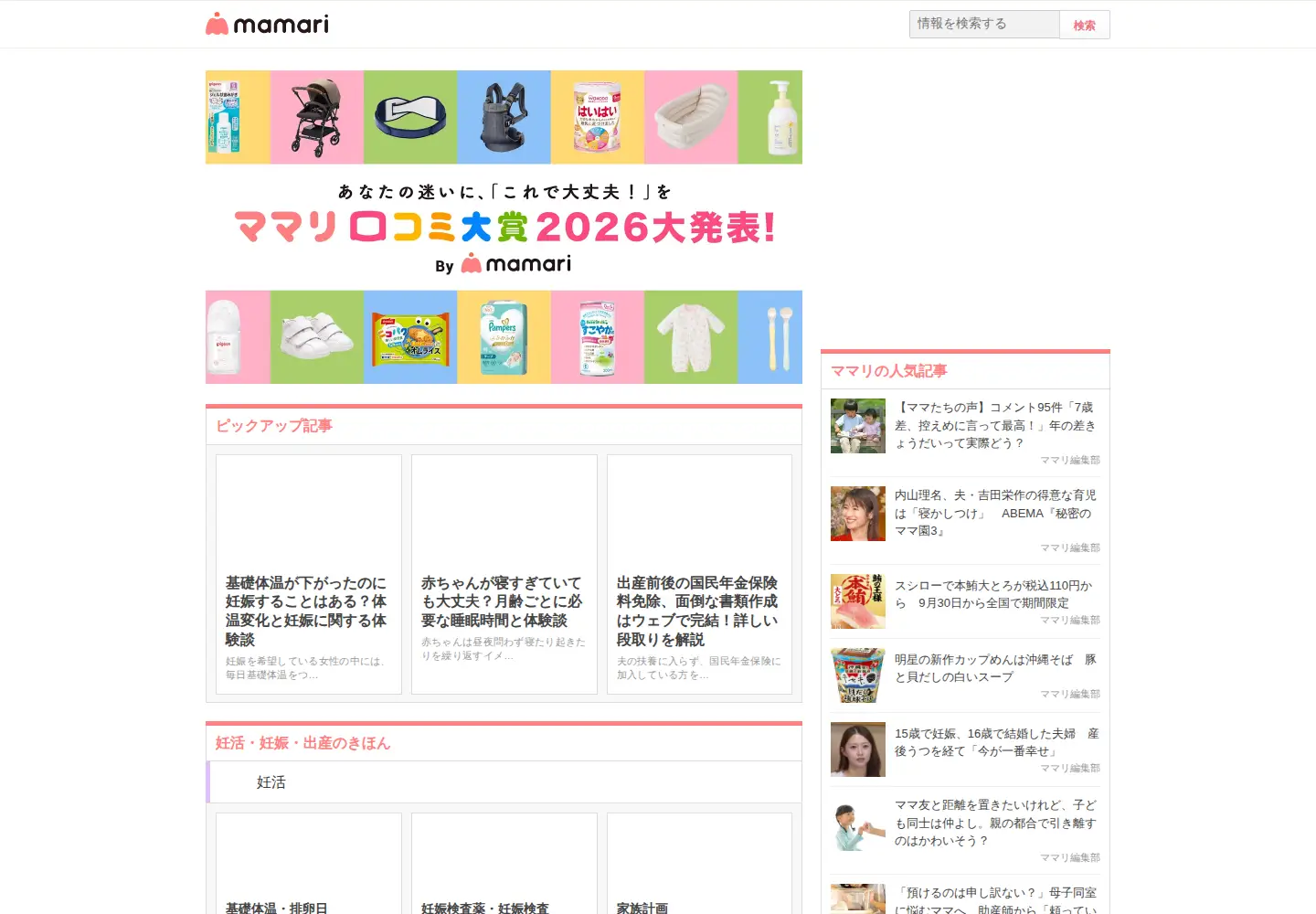This screenshot has height=914, width=1316.
Task: Click the スシロー sushi thumbnail
Action: coord(858,601)
